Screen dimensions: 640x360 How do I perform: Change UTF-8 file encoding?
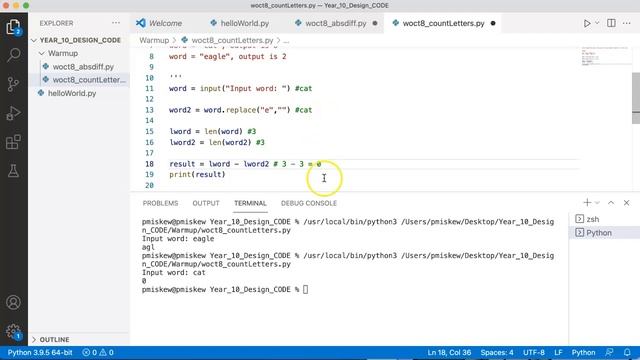[x=533, y=353]
